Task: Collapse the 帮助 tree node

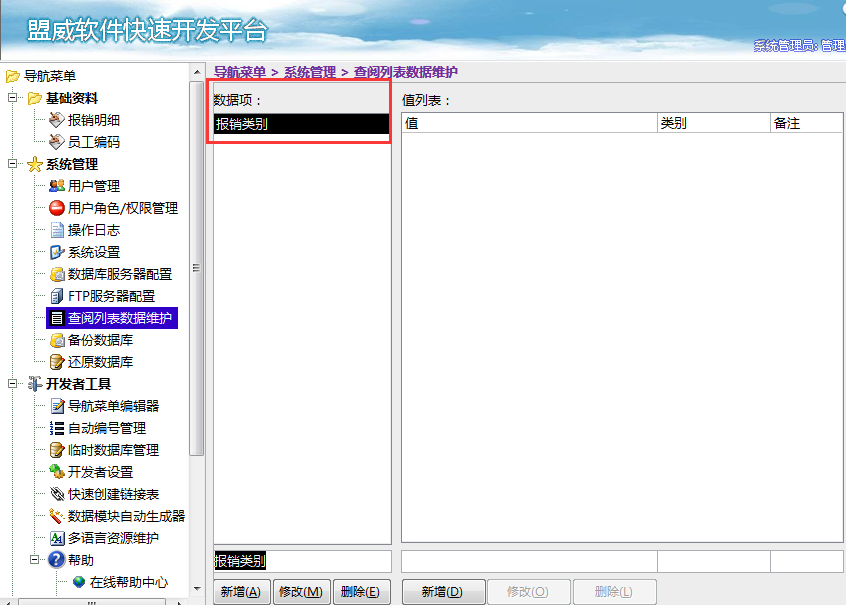Action: pyautogui.click(x=35, y=560)
